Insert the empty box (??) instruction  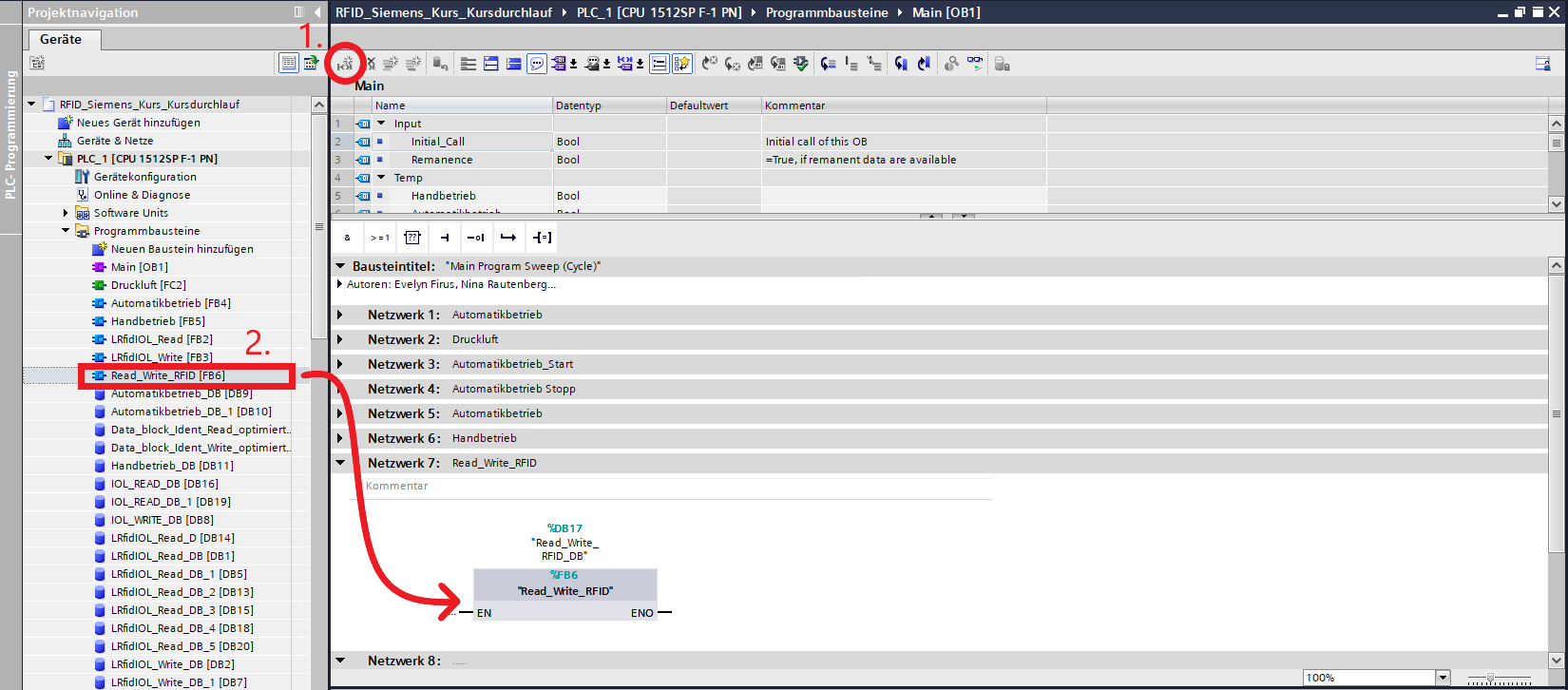click(411, 238)
